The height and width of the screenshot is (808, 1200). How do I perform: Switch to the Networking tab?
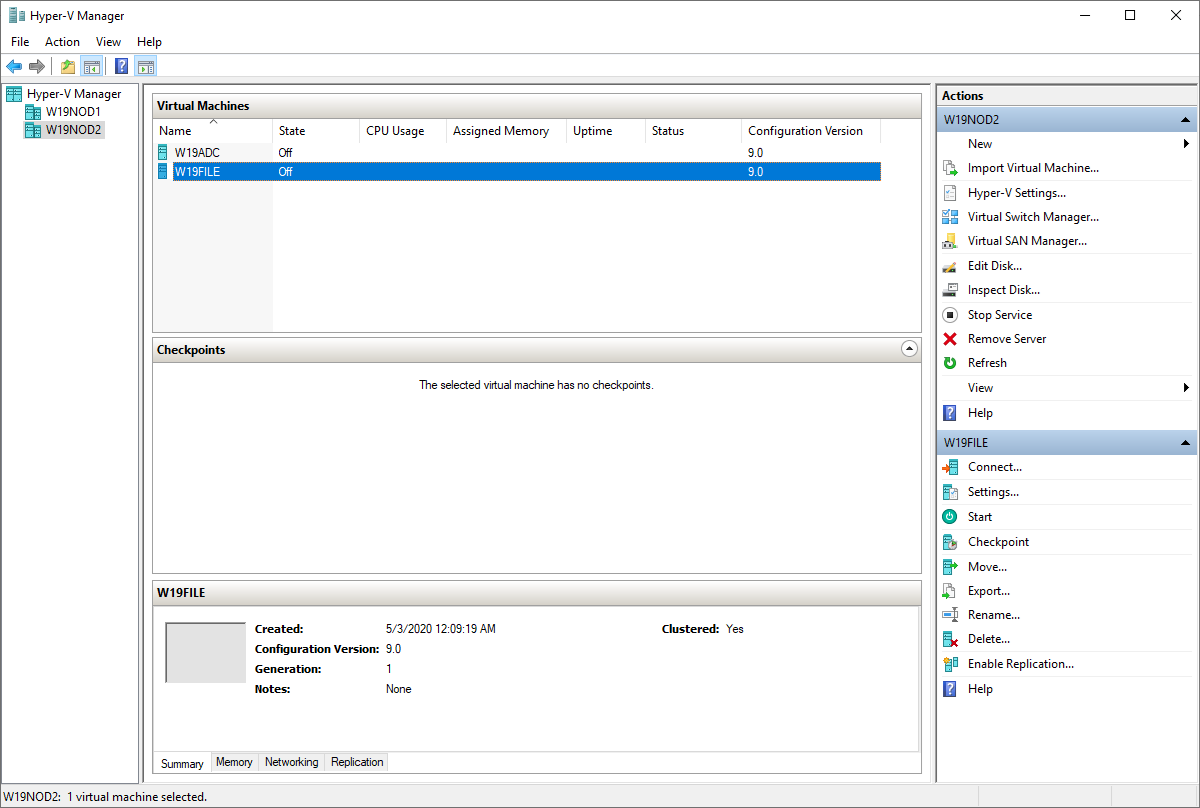291,762
